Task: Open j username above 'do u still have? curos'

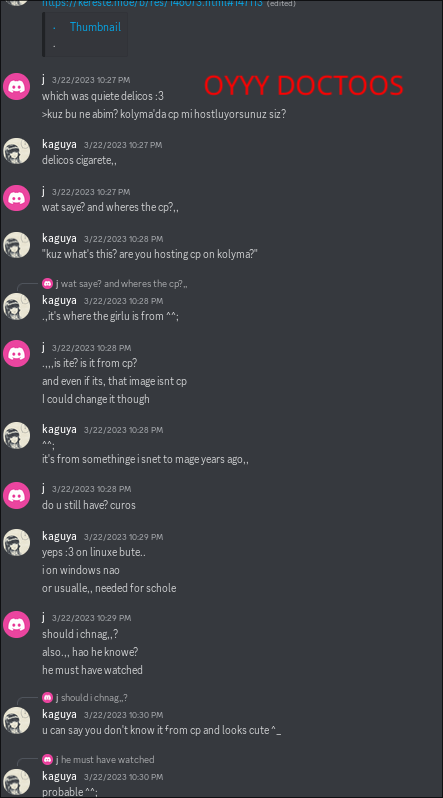Action: point(43,489)
